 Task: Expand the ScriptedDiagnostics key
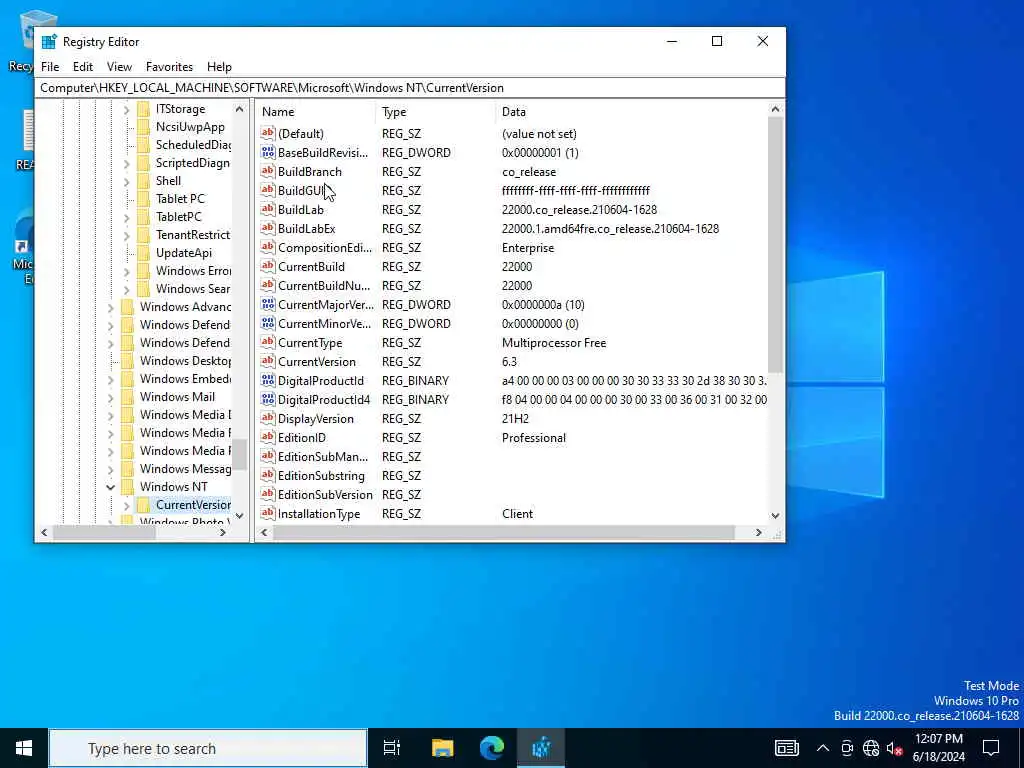[127, 163]
